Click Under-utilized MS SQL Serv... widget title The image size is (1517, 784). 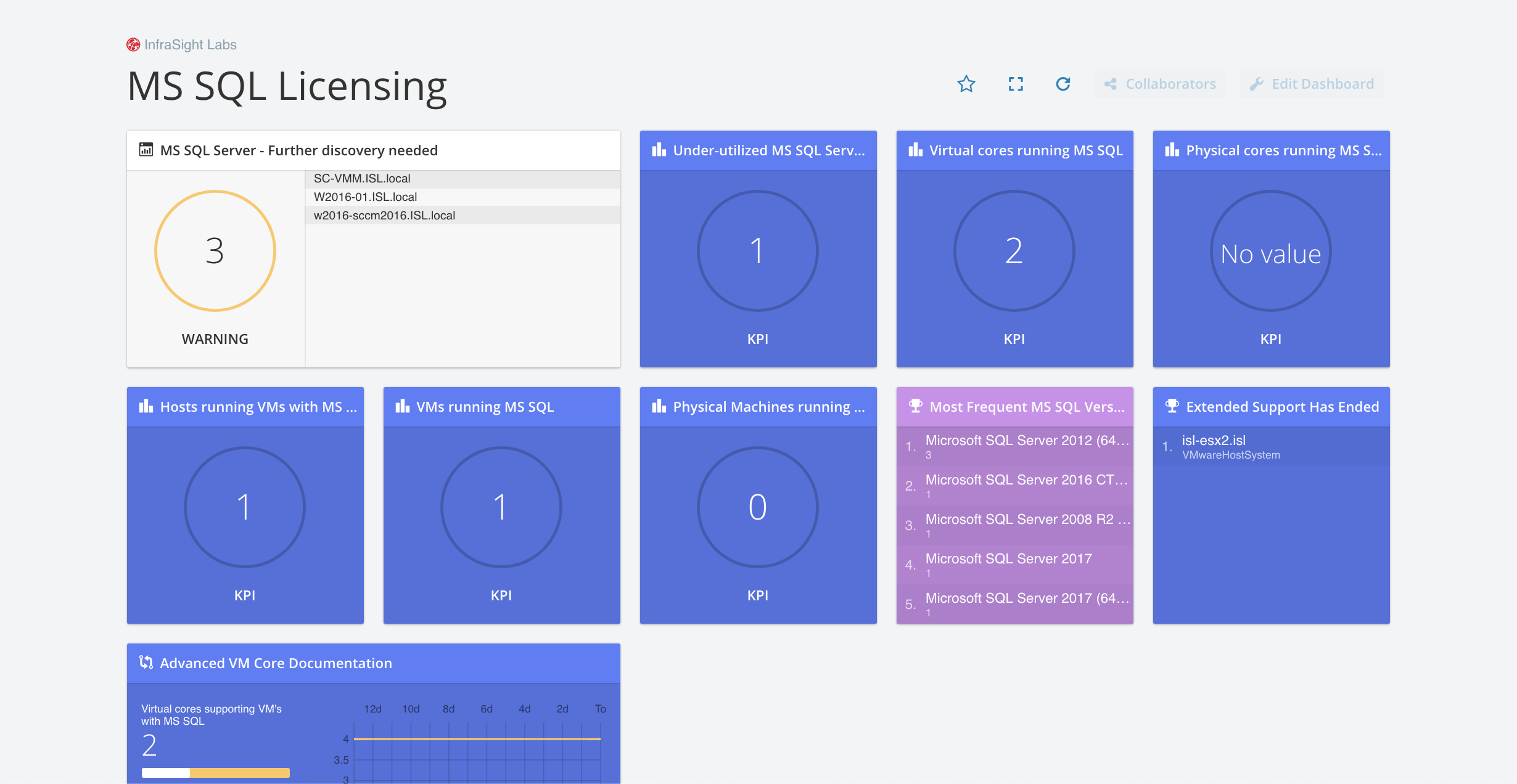[769, 150]
